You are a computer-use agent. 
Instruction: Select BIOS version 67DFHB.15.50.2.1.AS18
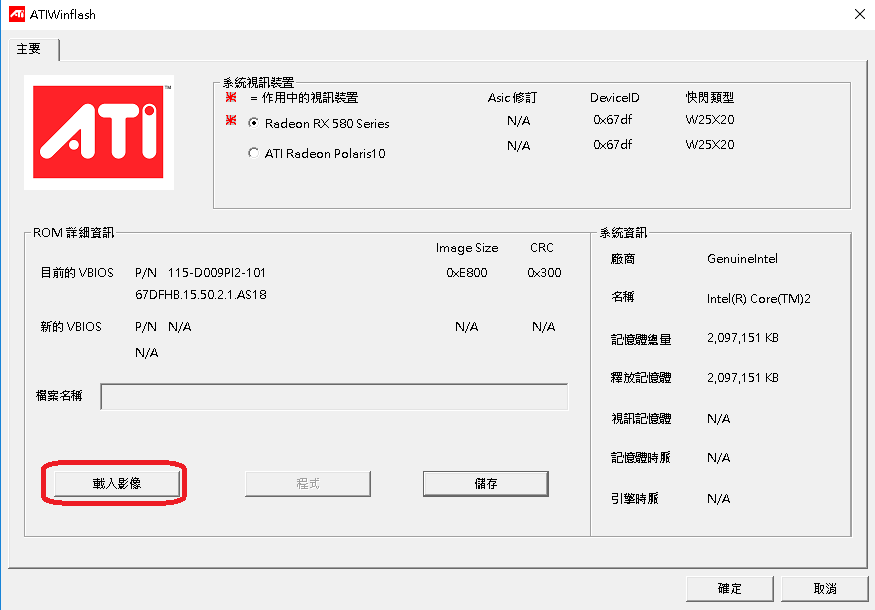201,295
